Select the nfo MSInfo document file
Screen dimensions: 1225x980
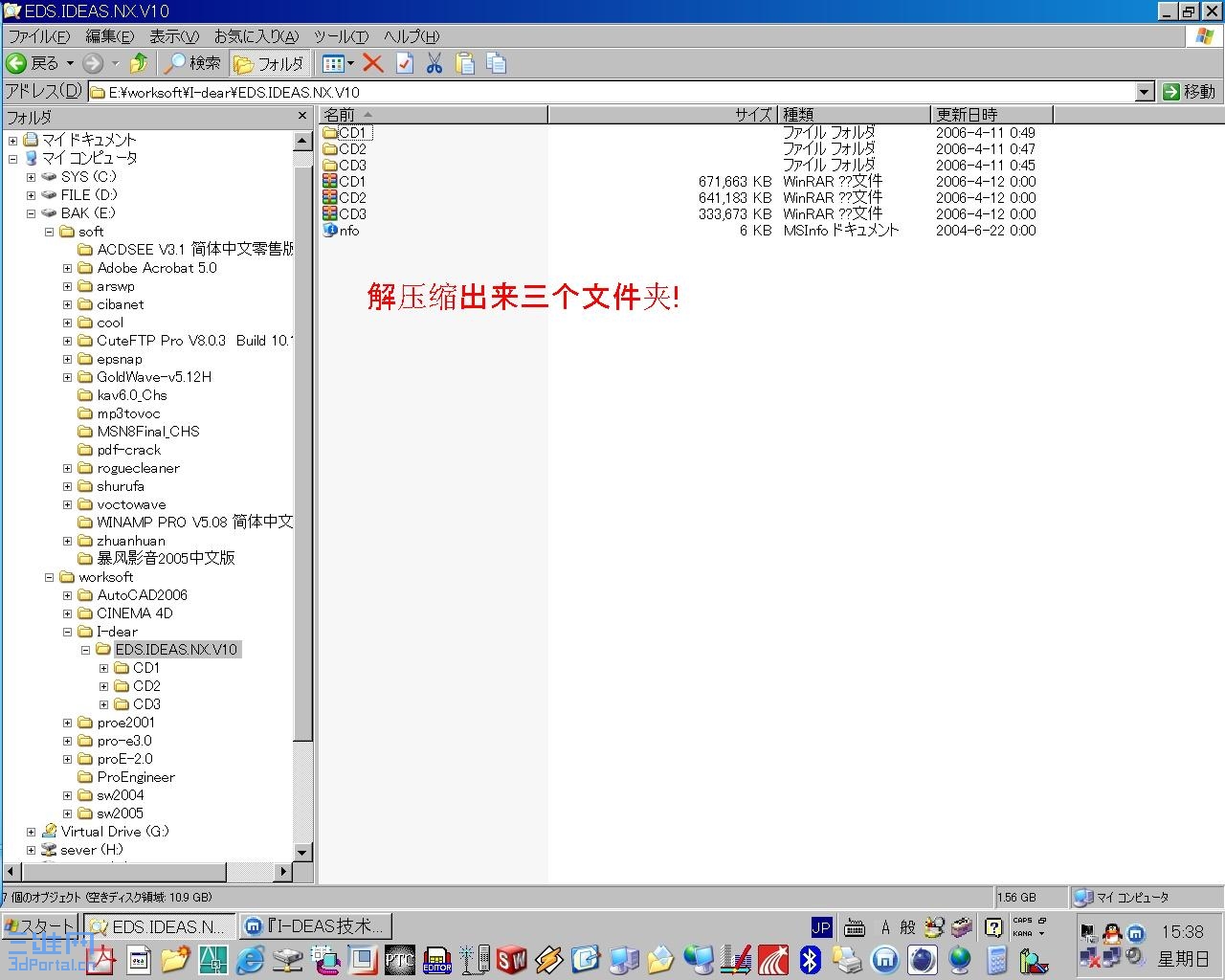(342, 231)
